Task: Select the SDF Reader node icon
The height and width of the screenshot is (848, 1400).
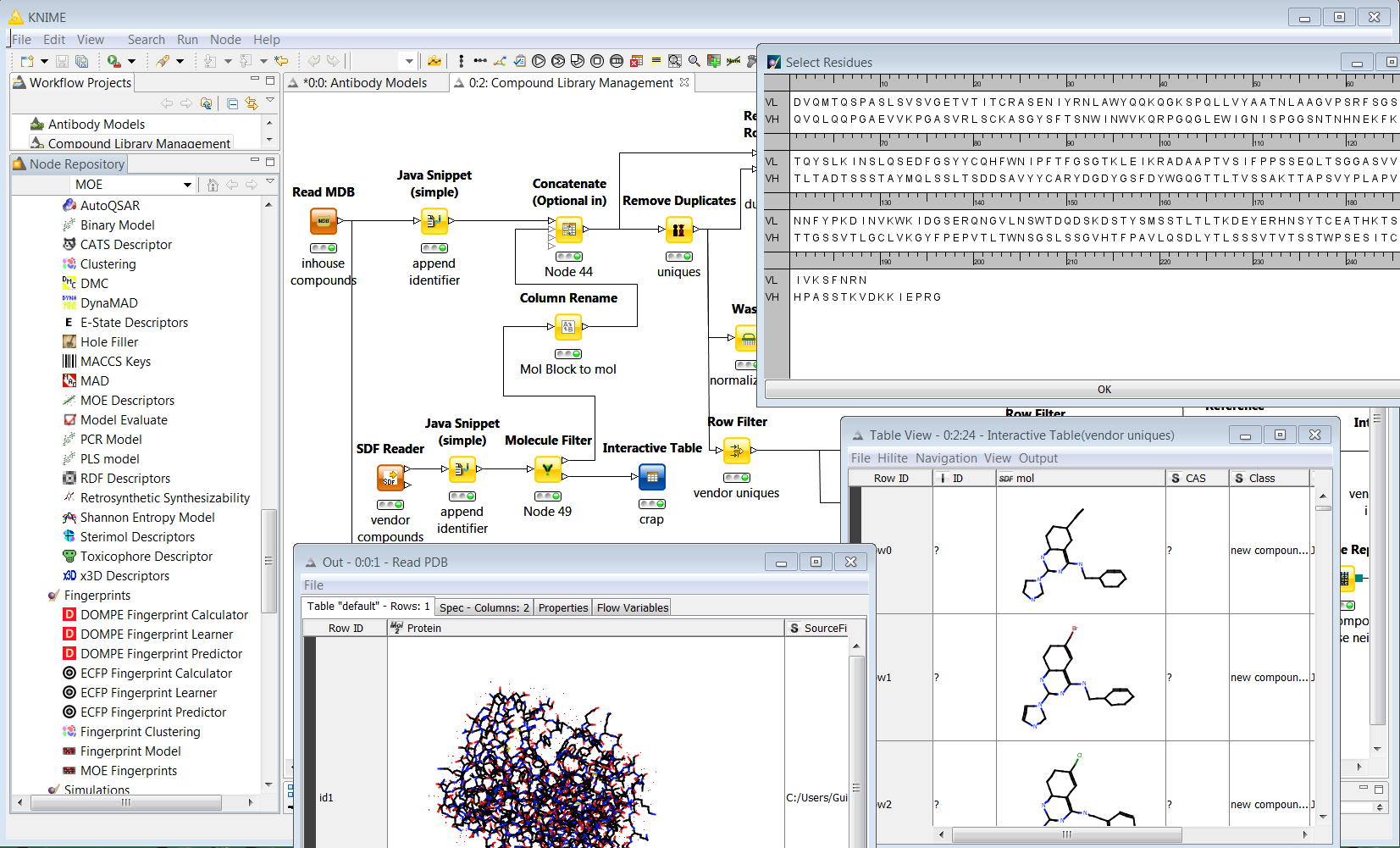Action: [x=390, y=478]
